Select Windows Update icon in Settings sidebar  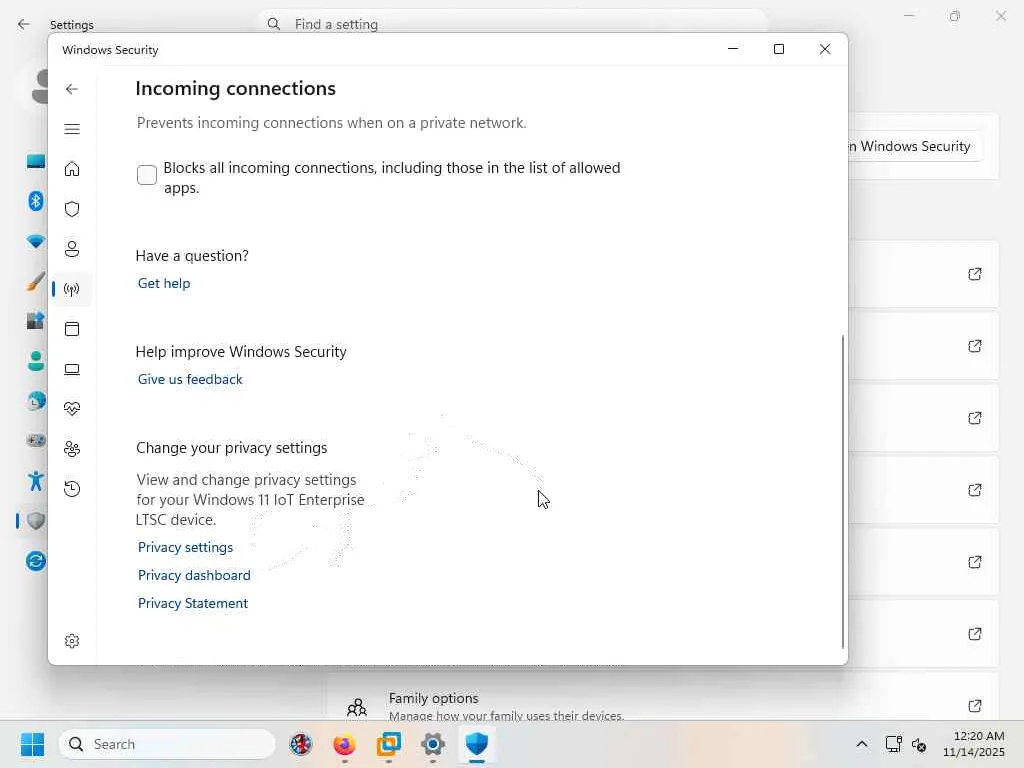click(x=36, y=561)
